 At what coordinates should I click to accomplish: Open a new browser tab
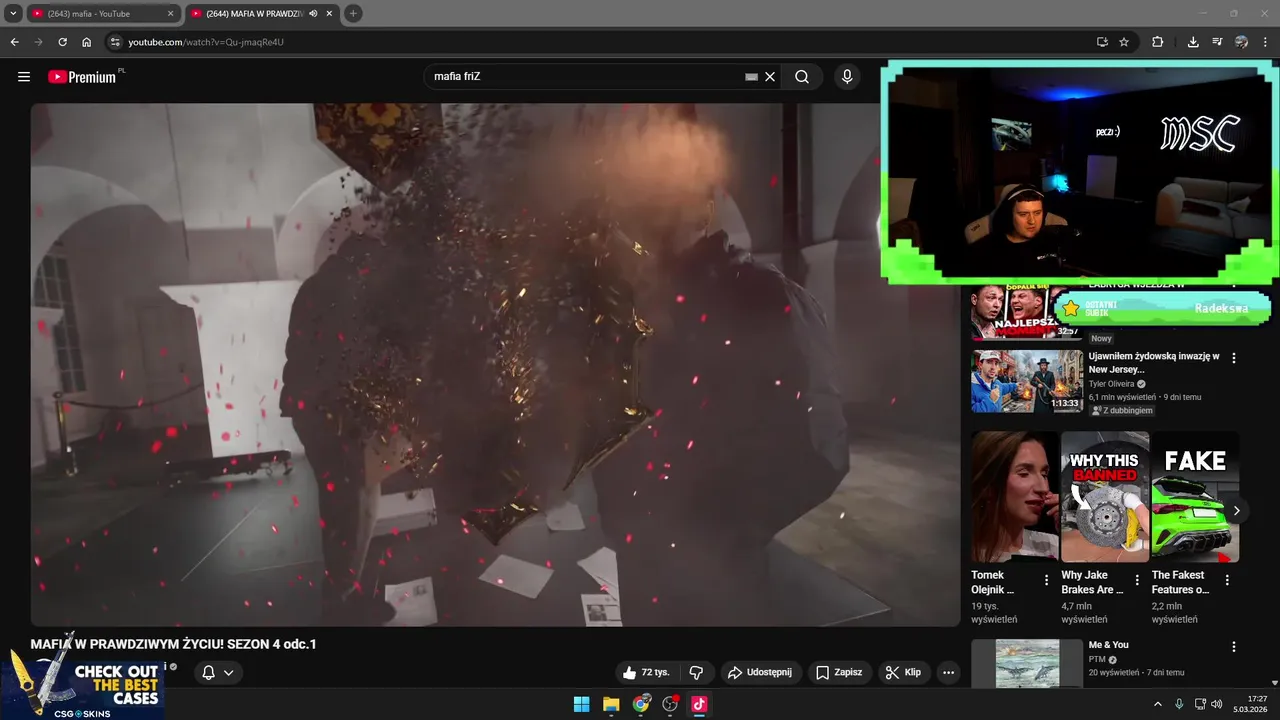tap(353, 14)
